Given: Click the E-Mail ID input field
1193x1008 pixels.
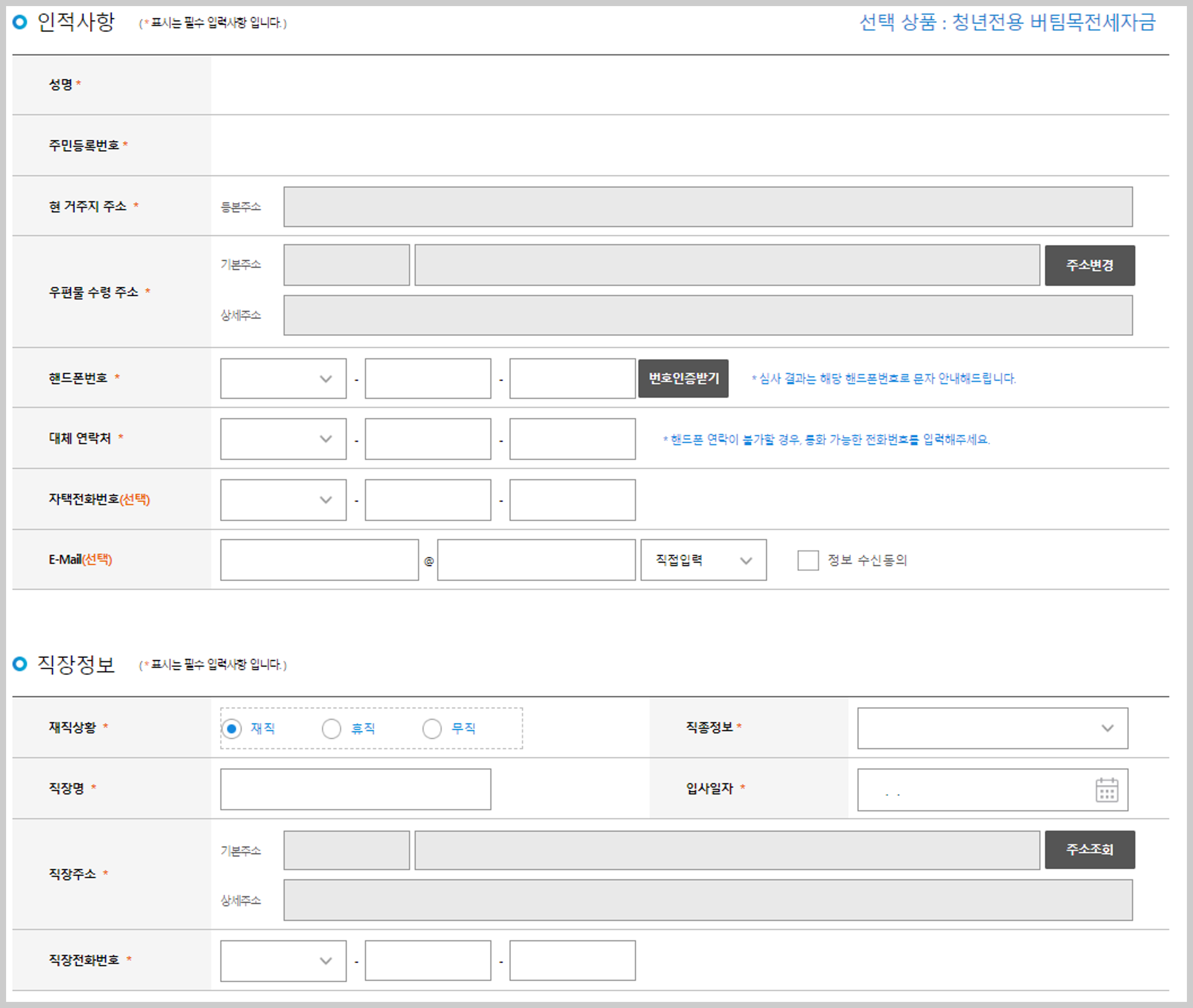Looking at the screenshot, I should [319, 560].
